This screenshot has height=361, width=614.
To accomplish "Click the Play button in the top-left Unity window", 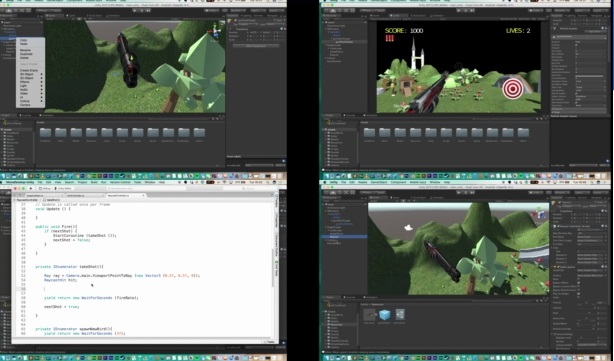I will click(x=135, y=10).
